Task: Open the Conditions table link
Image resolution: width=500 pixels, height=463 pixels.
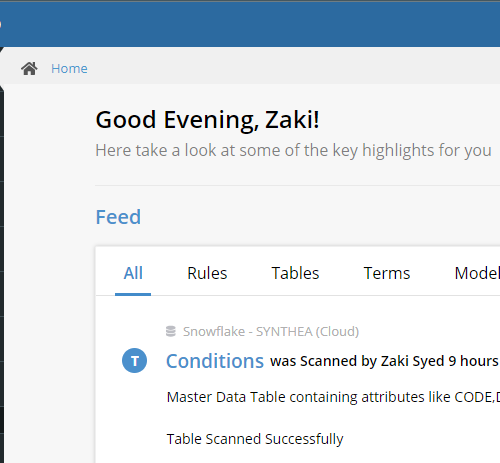Action: point(215,361)
